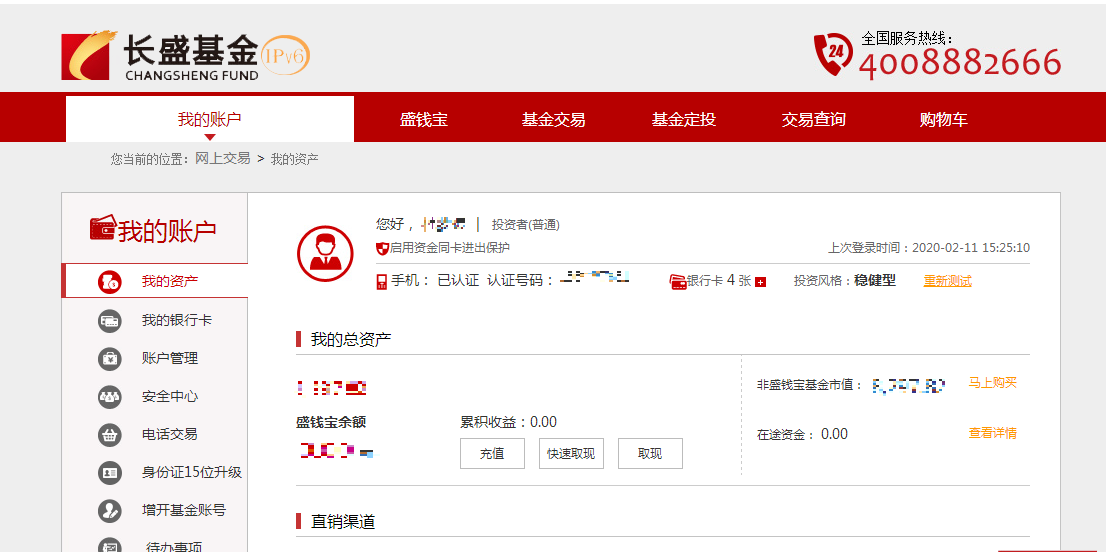Click the 启用资金同卡进出保护 text
Image resolution: width=1106 pixels, height=552 pixels.
click(449, 248)
